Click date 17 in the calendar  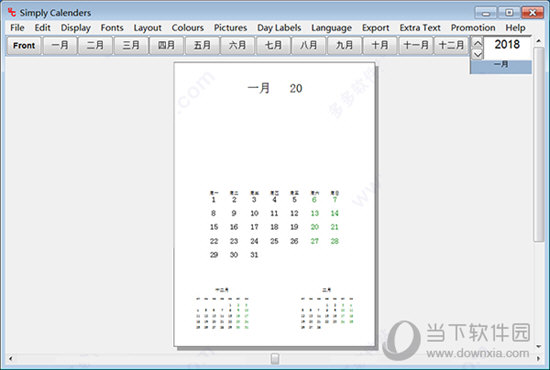254,227
